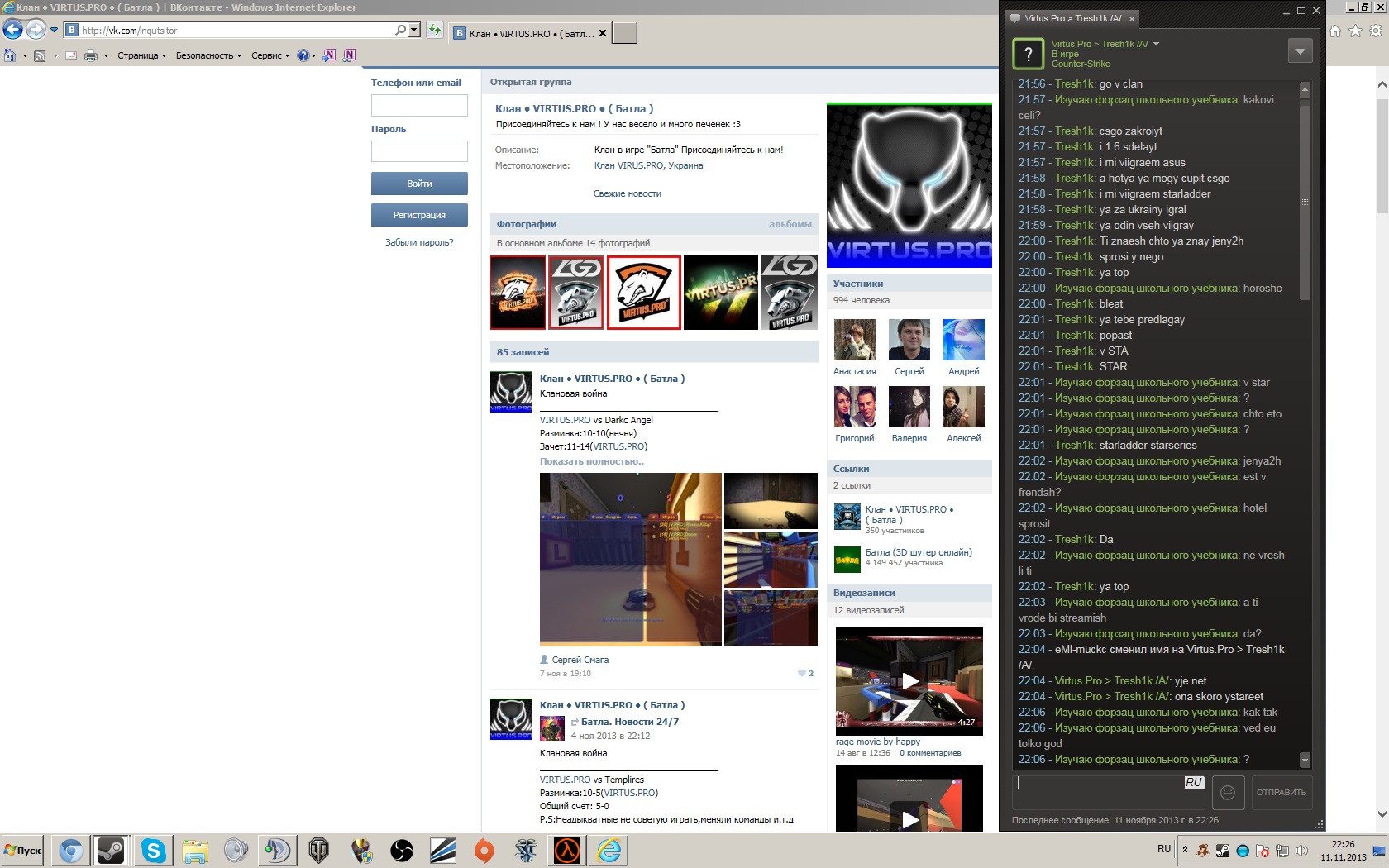This screenshot has height=868, width=1389.
Task: Close the Клан VIRTUS.PRO browser tab
Action: click(x=603, y=34)
